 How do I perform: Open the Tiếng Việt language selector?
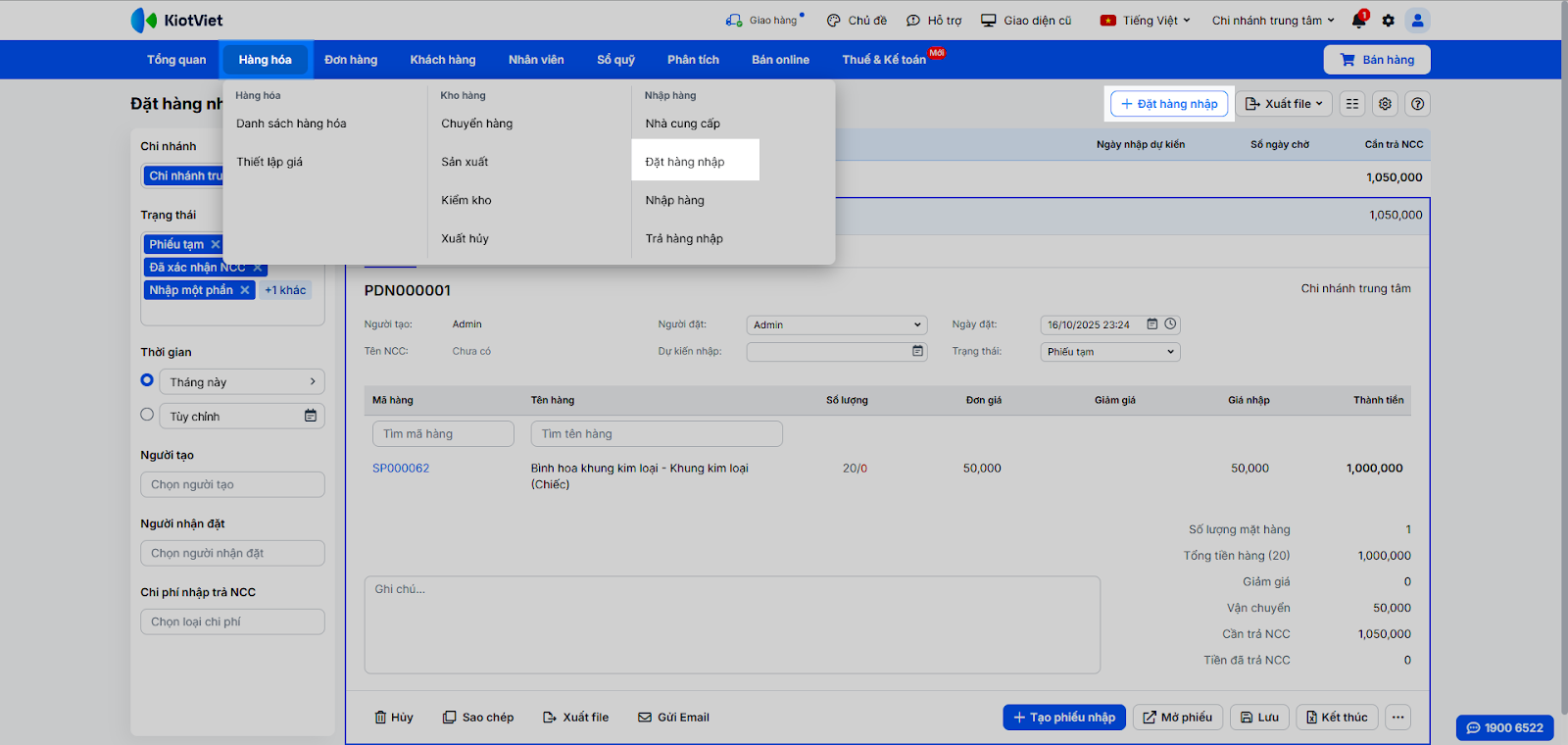coord(1146,21)
